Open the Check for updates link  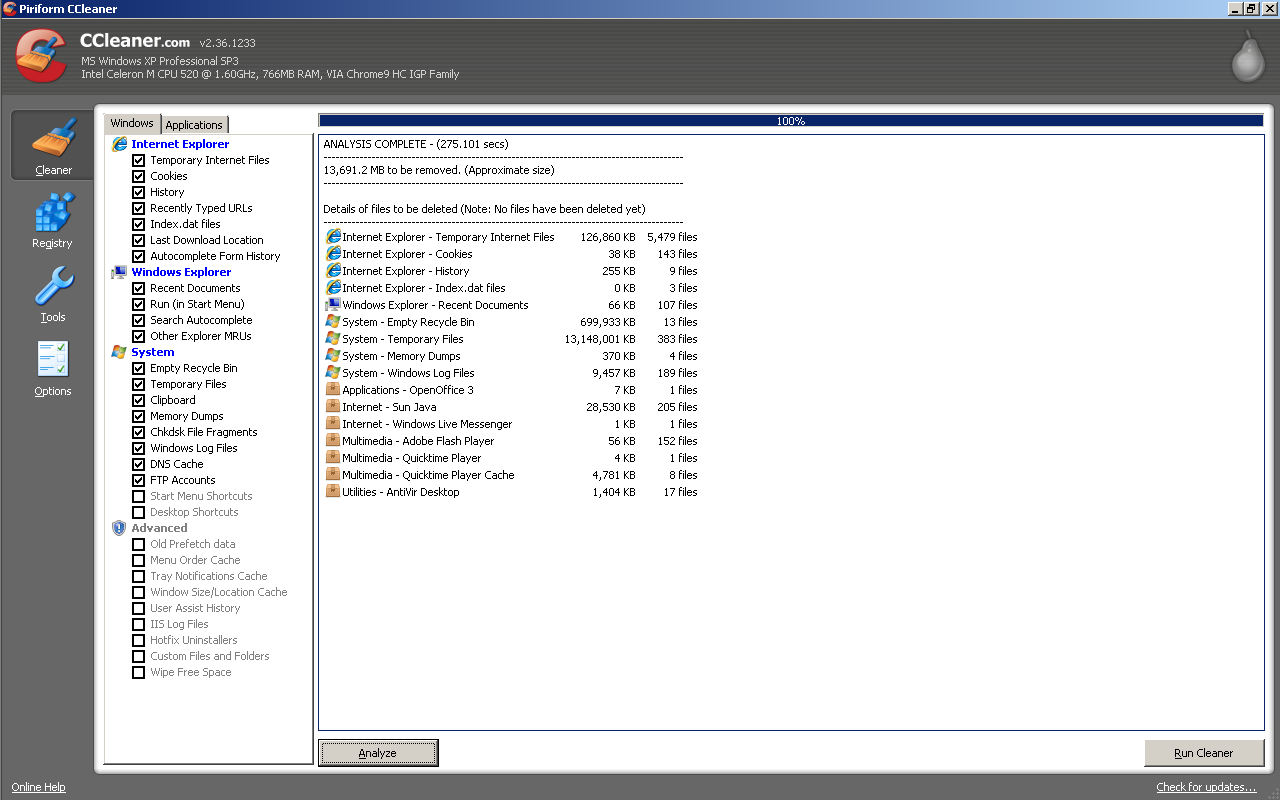click(x=1206, y=787)
